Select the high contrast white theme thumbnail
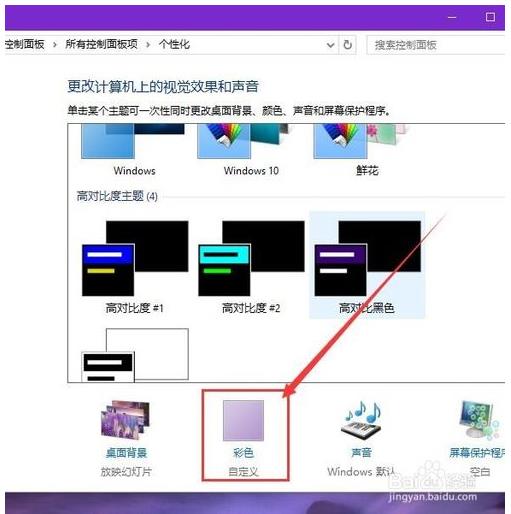 tap(135, 355)
